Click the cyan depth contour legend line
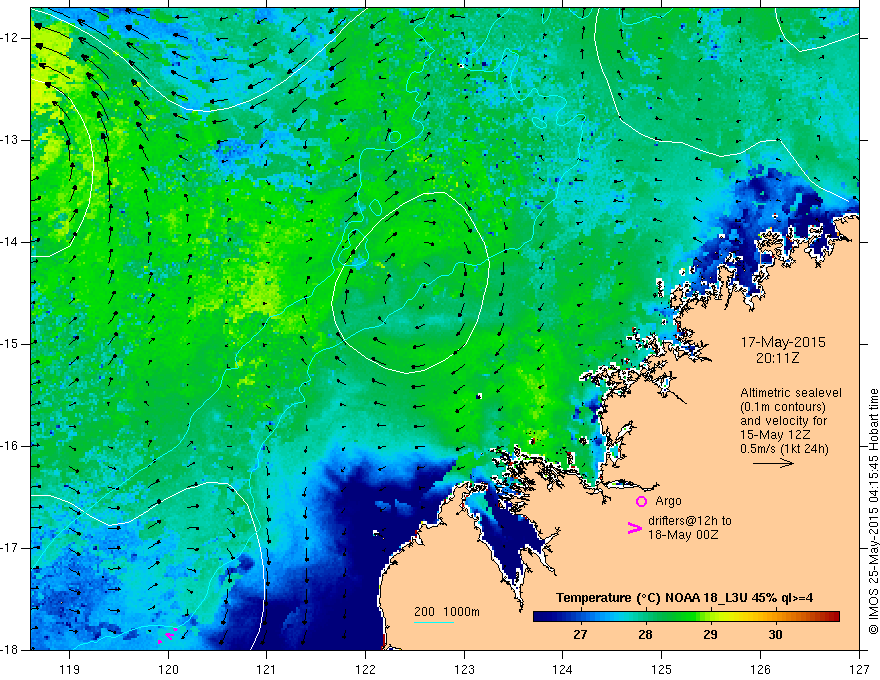880x680 pixels. click(434, 622)
